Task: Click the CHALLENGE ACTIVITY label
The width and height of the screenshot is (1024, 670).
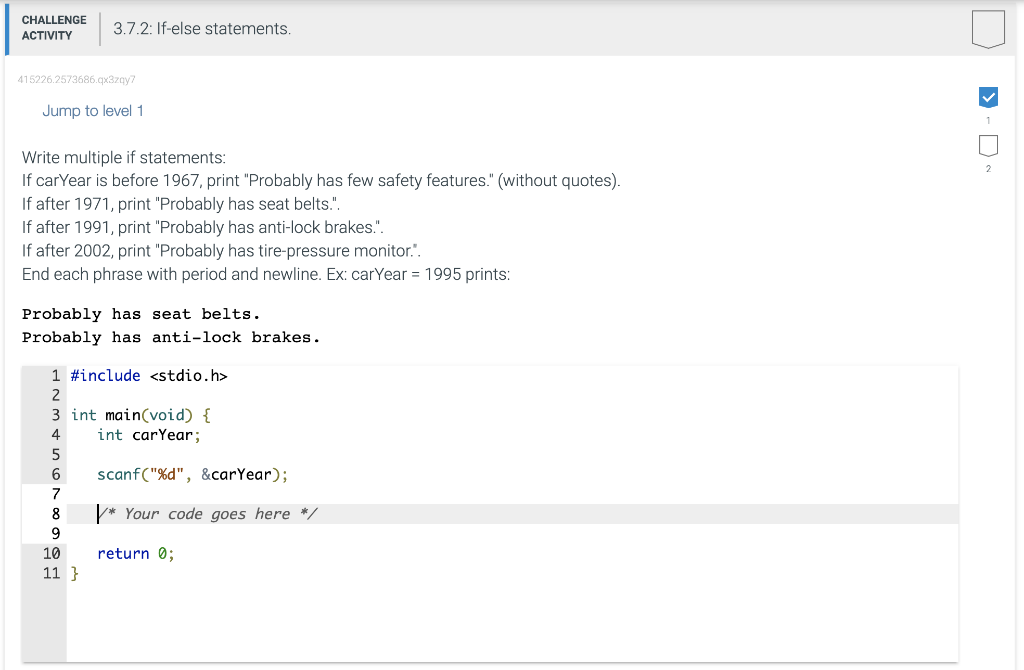Action: 54,28
